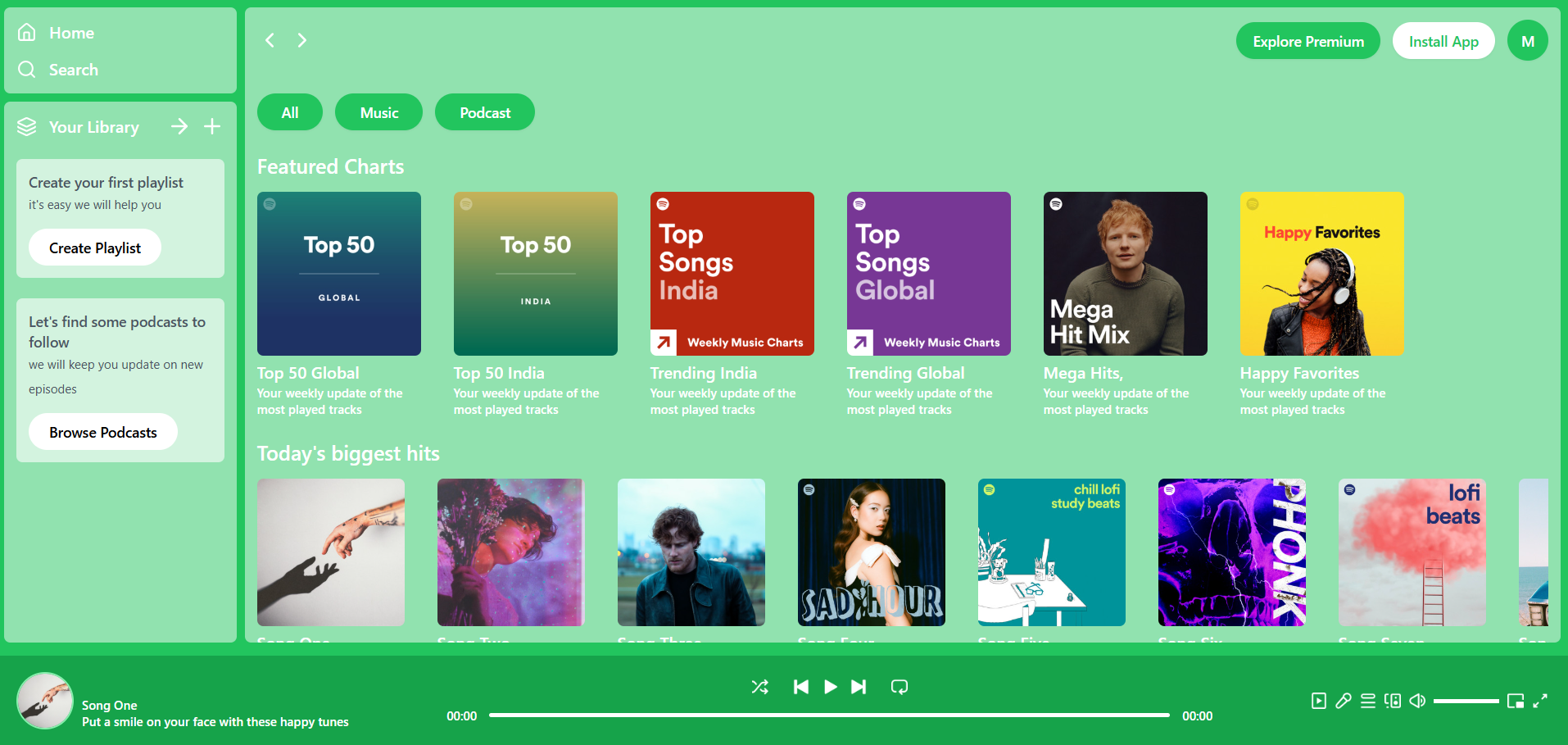Viewport: 1568px width, 745px height.
Task: Open the Sad Hour song cover
Action: [872, 552]
